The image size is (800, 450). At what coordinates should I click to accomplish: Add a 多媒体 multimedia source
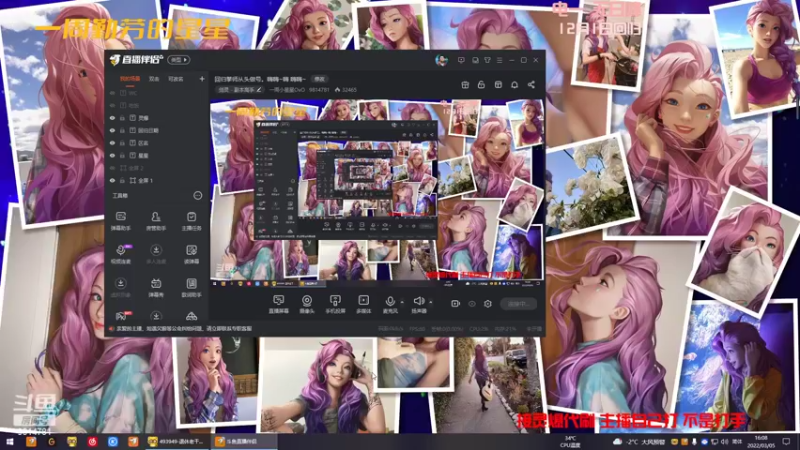(363, 304)
